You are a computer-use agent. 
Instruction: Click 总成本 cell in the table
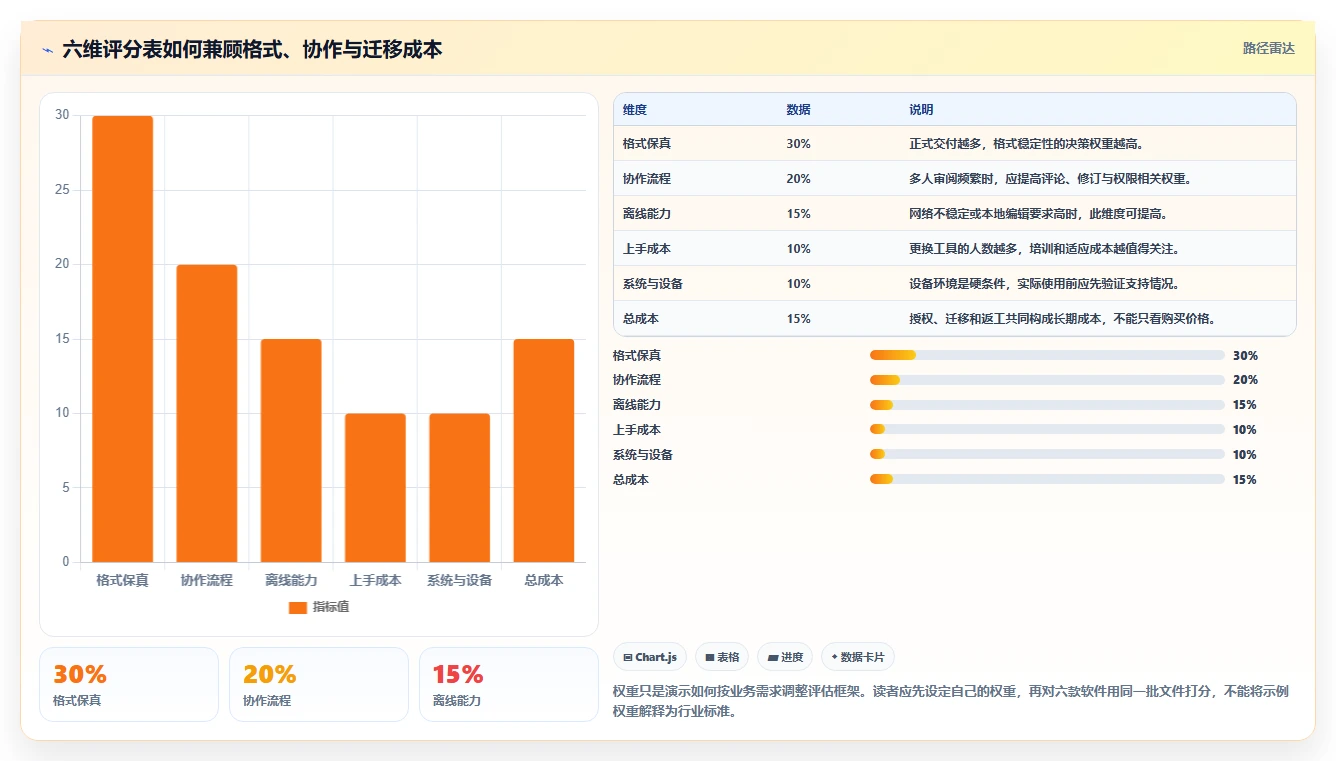pos(641,319)
